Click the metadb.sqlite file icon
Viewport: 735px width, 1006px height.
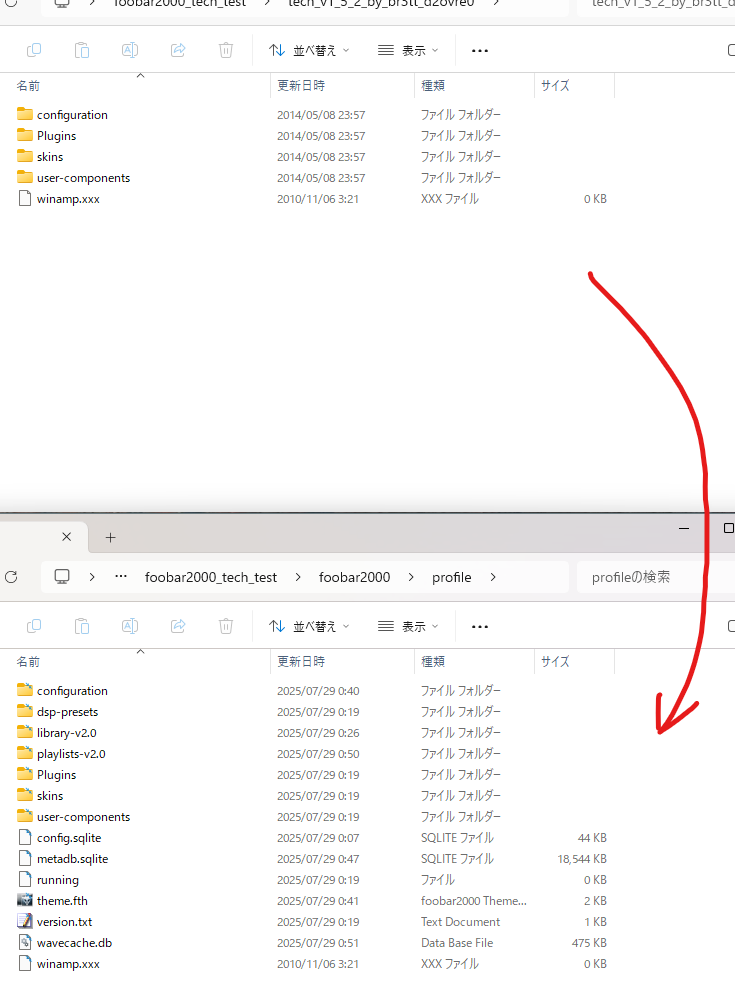coord(24,858)
